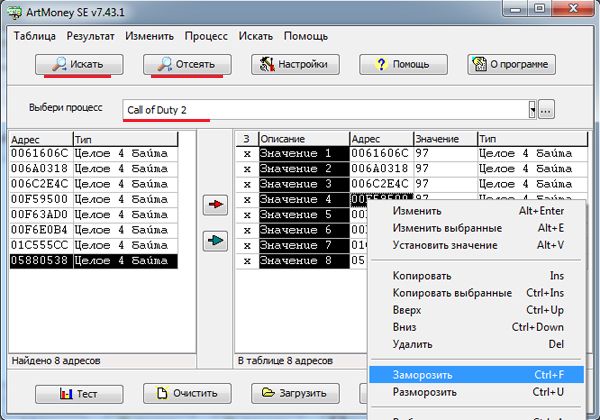This screenshot has height=420, width=600.
Task: Click the Загрузить load button
Action: click(x=295, y=394)
